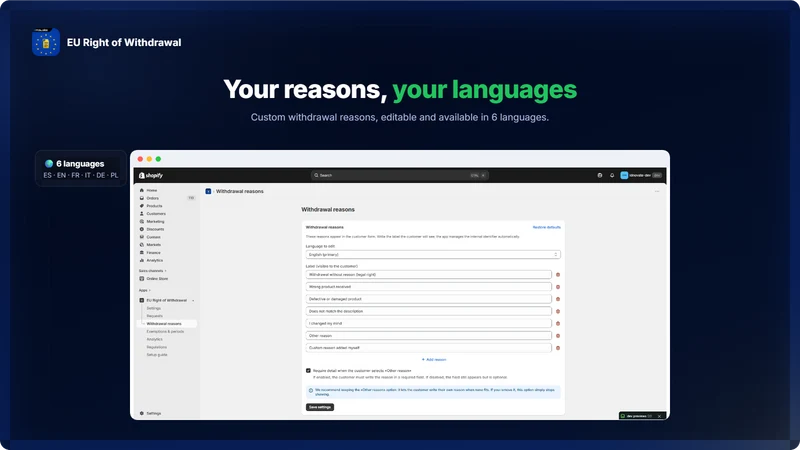
Task: Open the app's Settings sub-item
Action: click(154, 308)
